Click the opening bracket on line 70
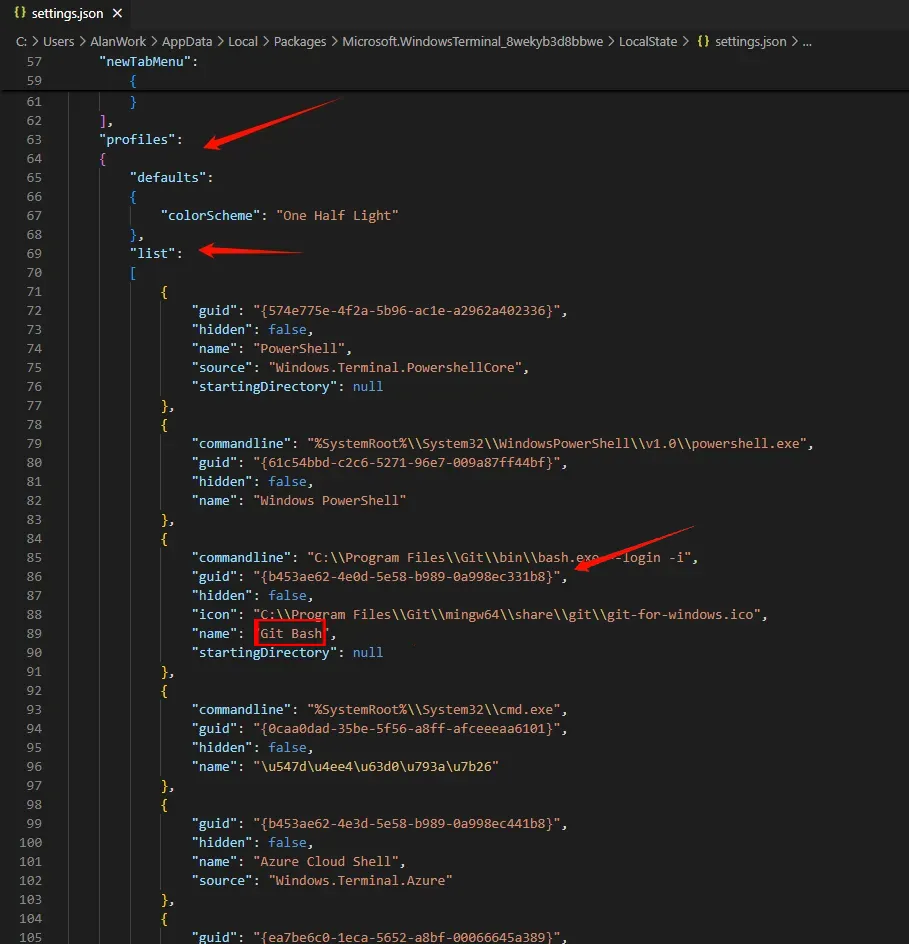 click(x=133, y=273)
